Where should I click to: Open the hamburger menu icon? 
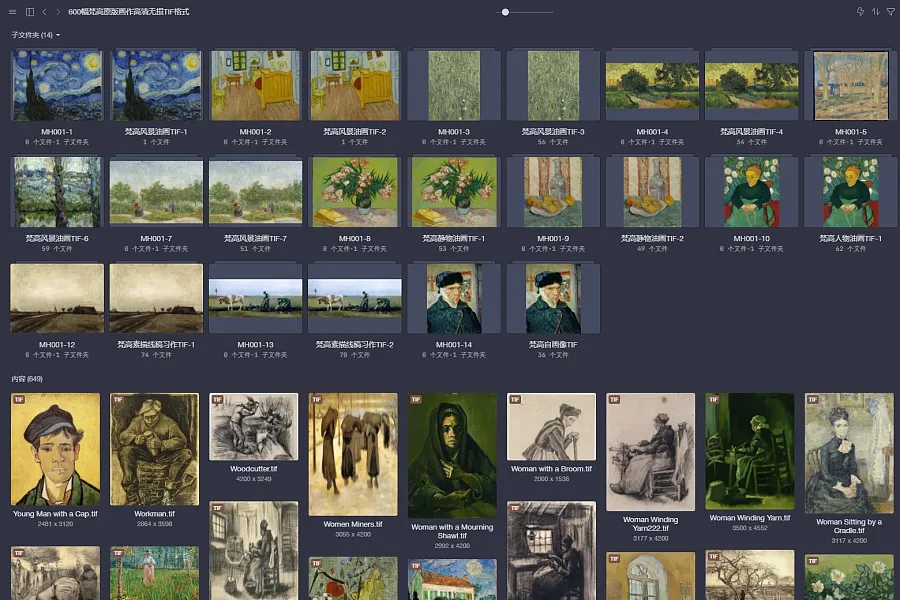pos(13,11)
